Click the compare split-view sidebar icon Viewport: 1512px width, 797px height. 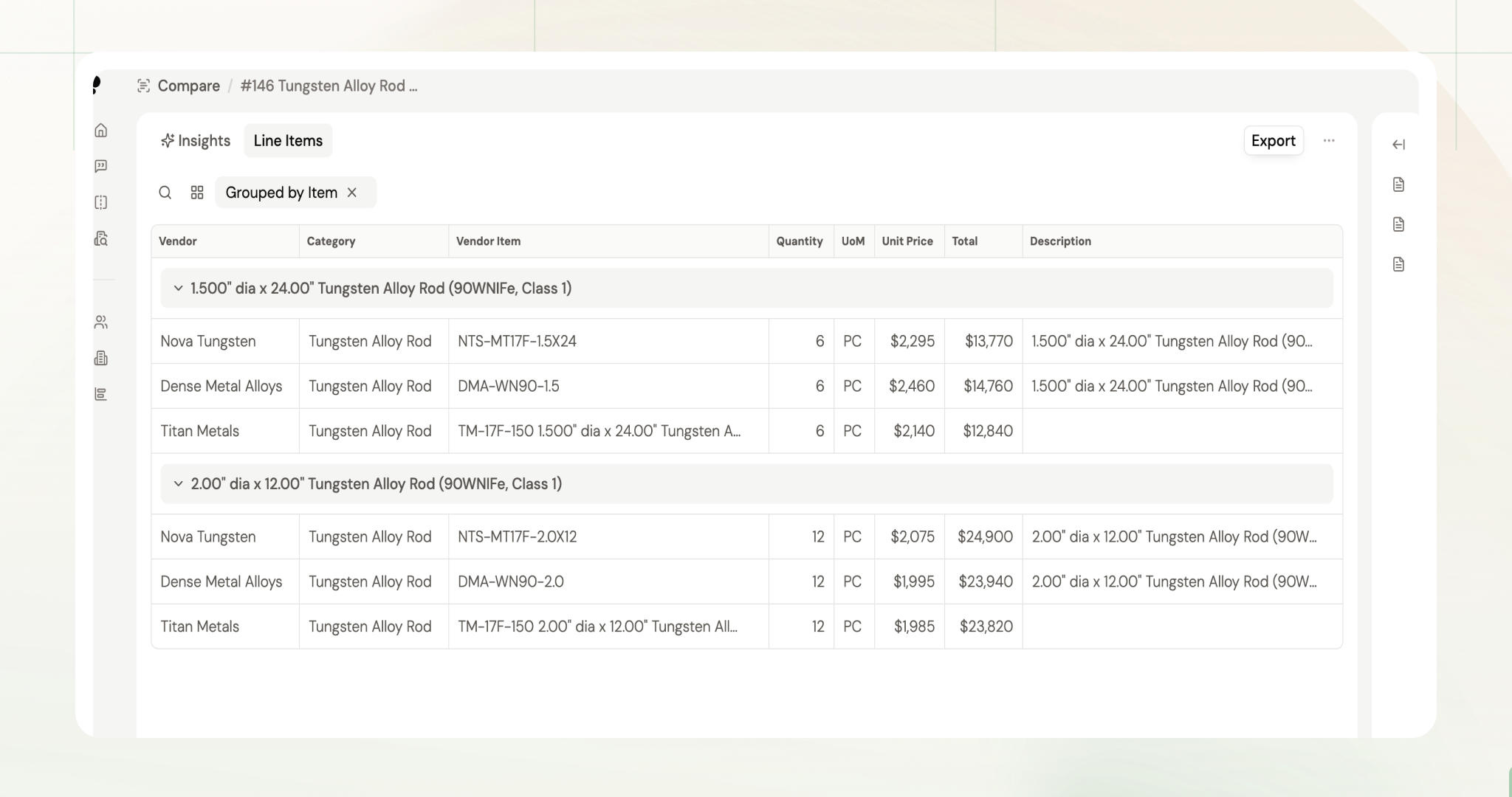tap(101, 202)
